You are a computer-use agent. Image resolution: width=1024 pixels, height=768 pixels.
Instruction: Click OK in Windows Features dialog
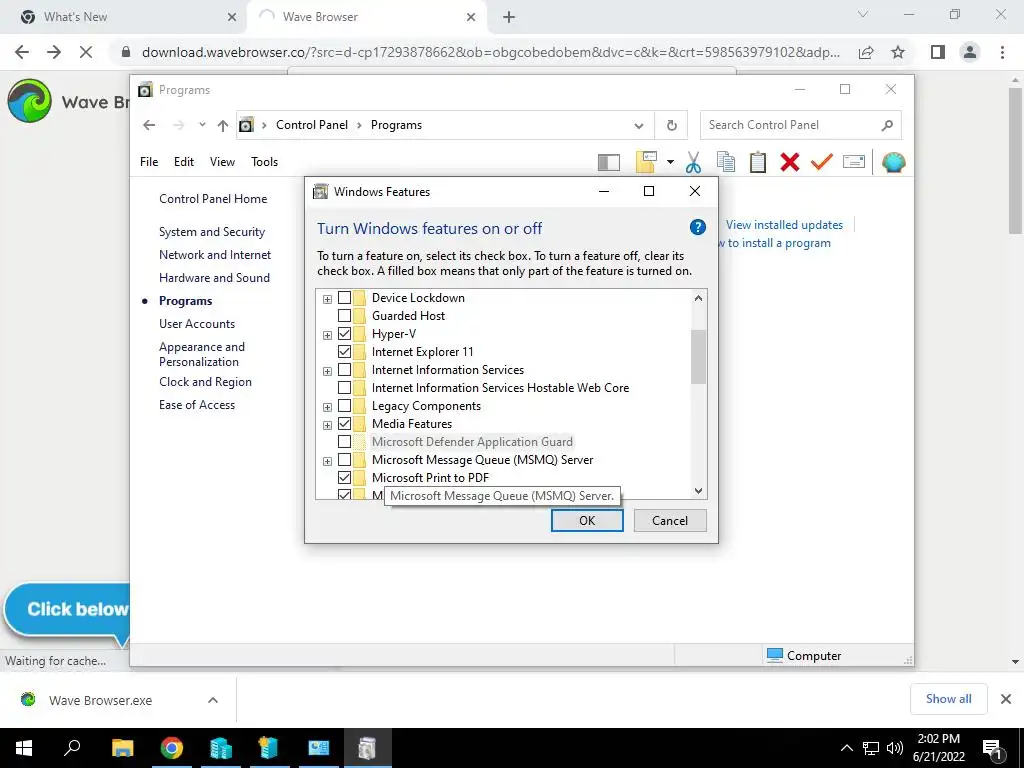[587, 520]
